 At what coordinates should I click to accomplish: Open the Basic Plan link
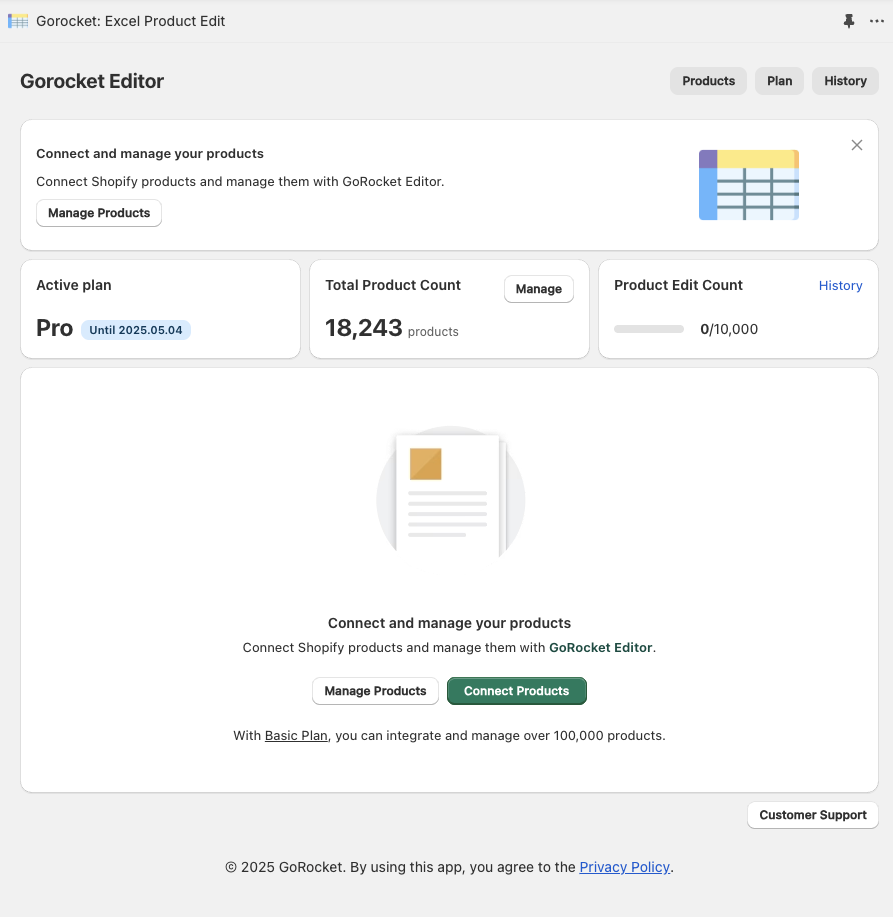coord(296,736)
